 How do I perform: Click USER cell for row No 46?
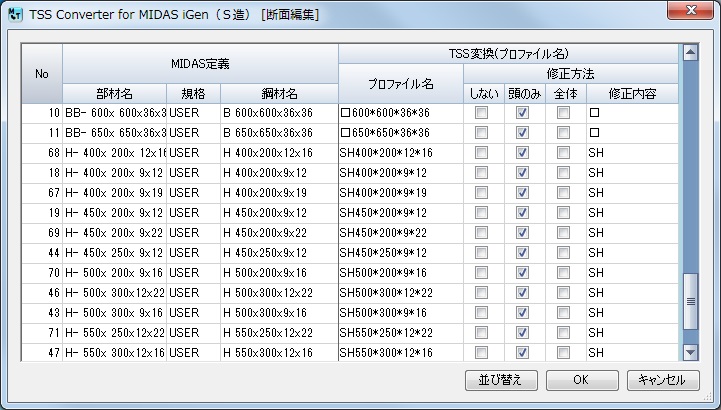193,293
